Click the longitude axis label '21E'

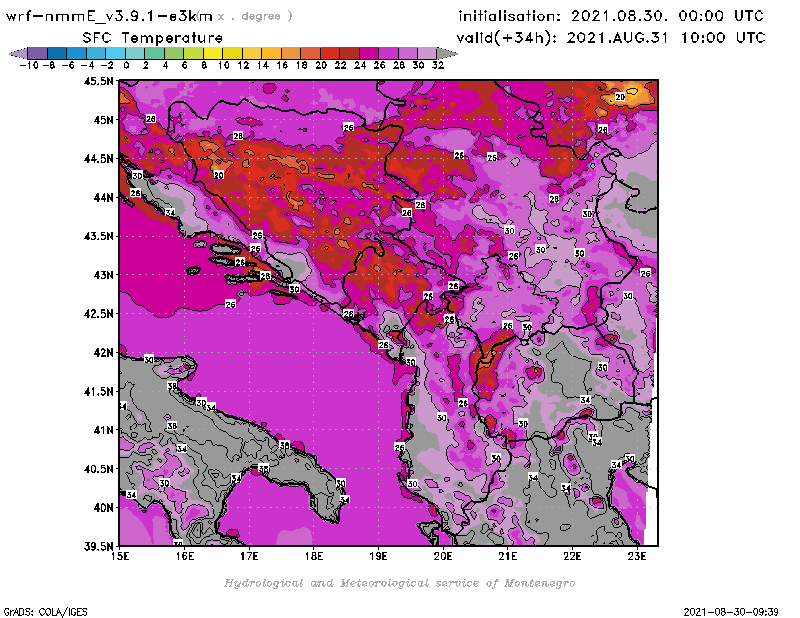tap(508, 556)
